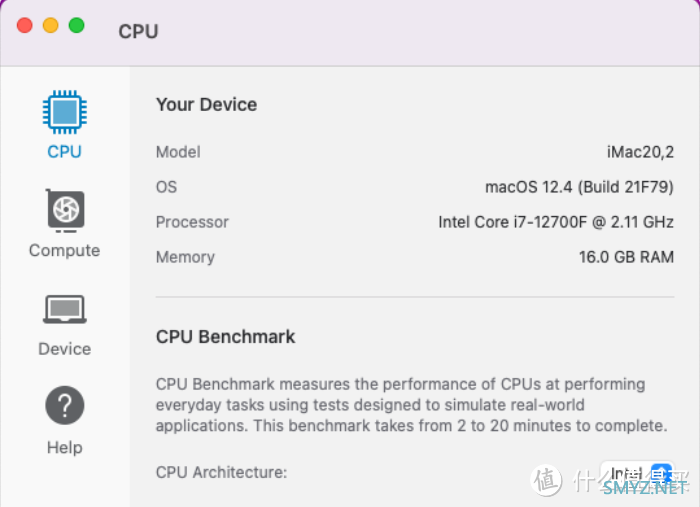This screenshot has width=700, height=507.
Task: Click the blue arrows of architecture selector
Action: click(x=662, y=474)
